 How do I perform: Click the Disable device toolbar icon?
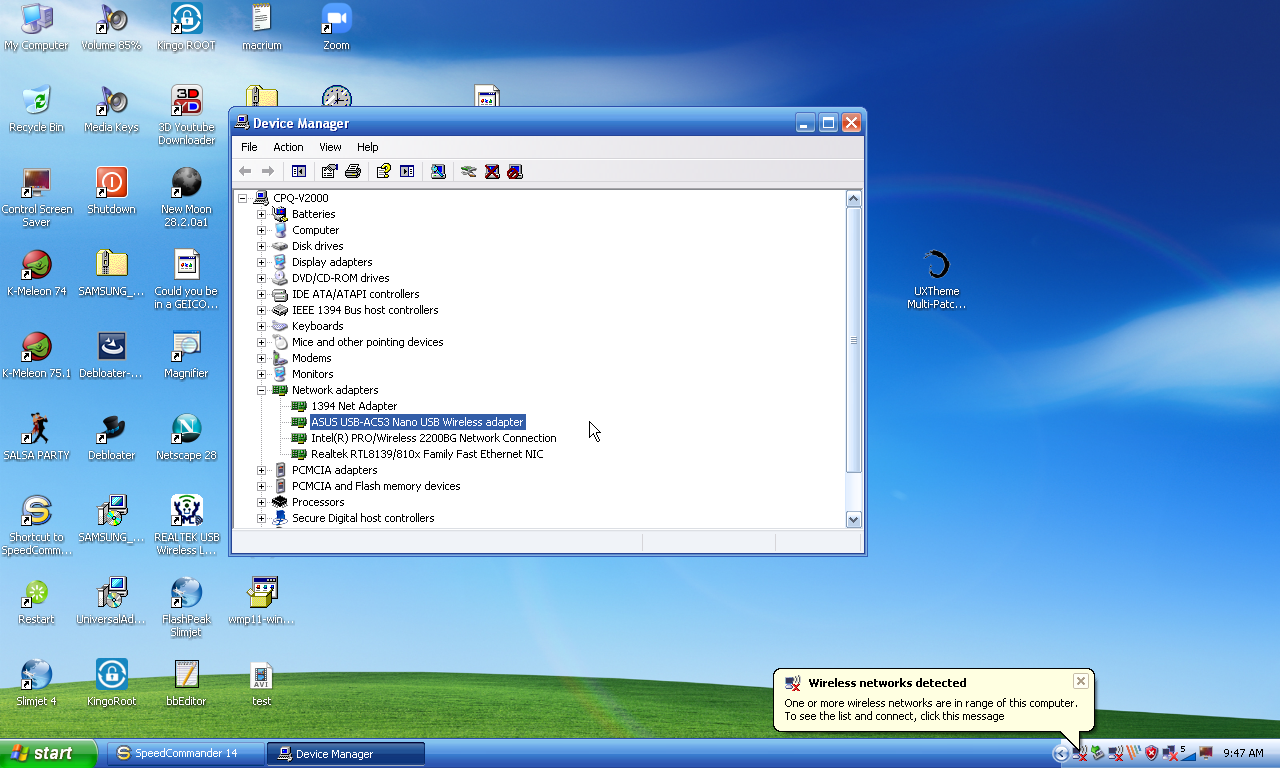coord(515,171)
